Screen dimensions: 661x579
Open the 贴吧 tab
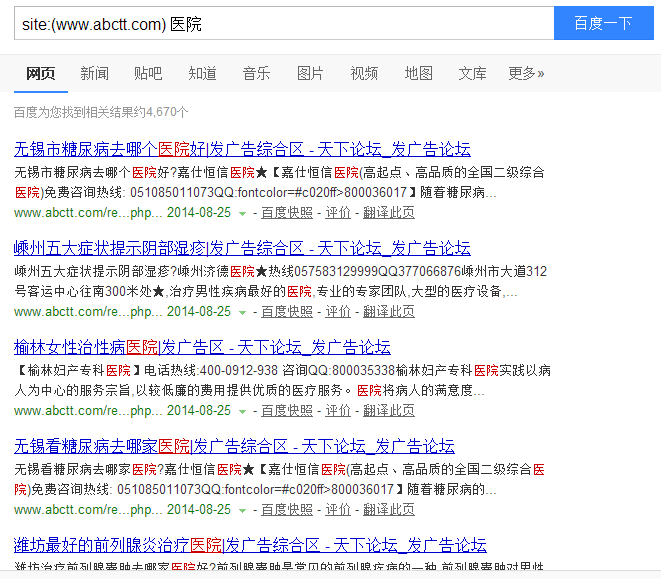click(148, 73)
